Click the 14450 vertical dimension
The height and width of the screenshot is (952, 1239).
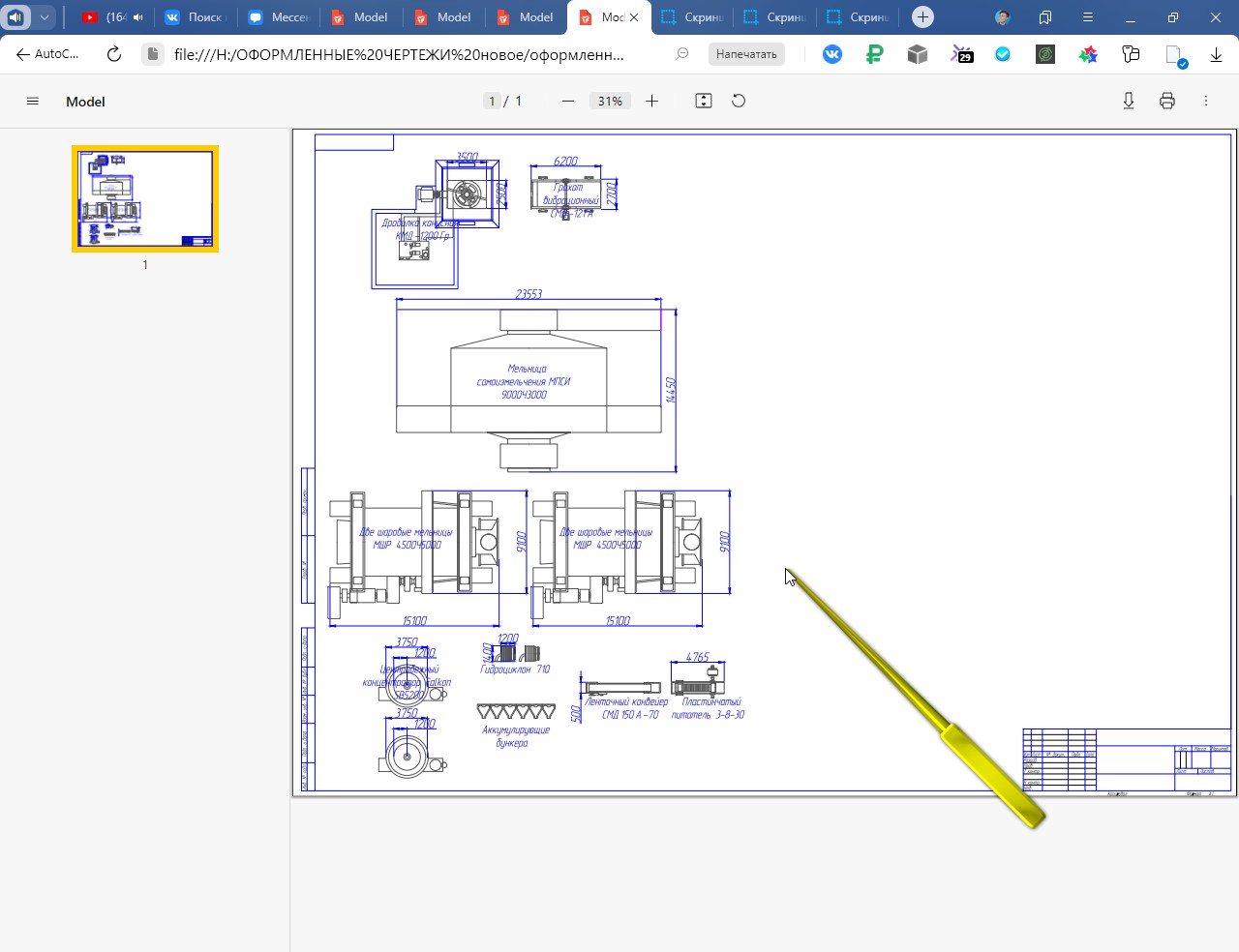click(x=671, y=390)
